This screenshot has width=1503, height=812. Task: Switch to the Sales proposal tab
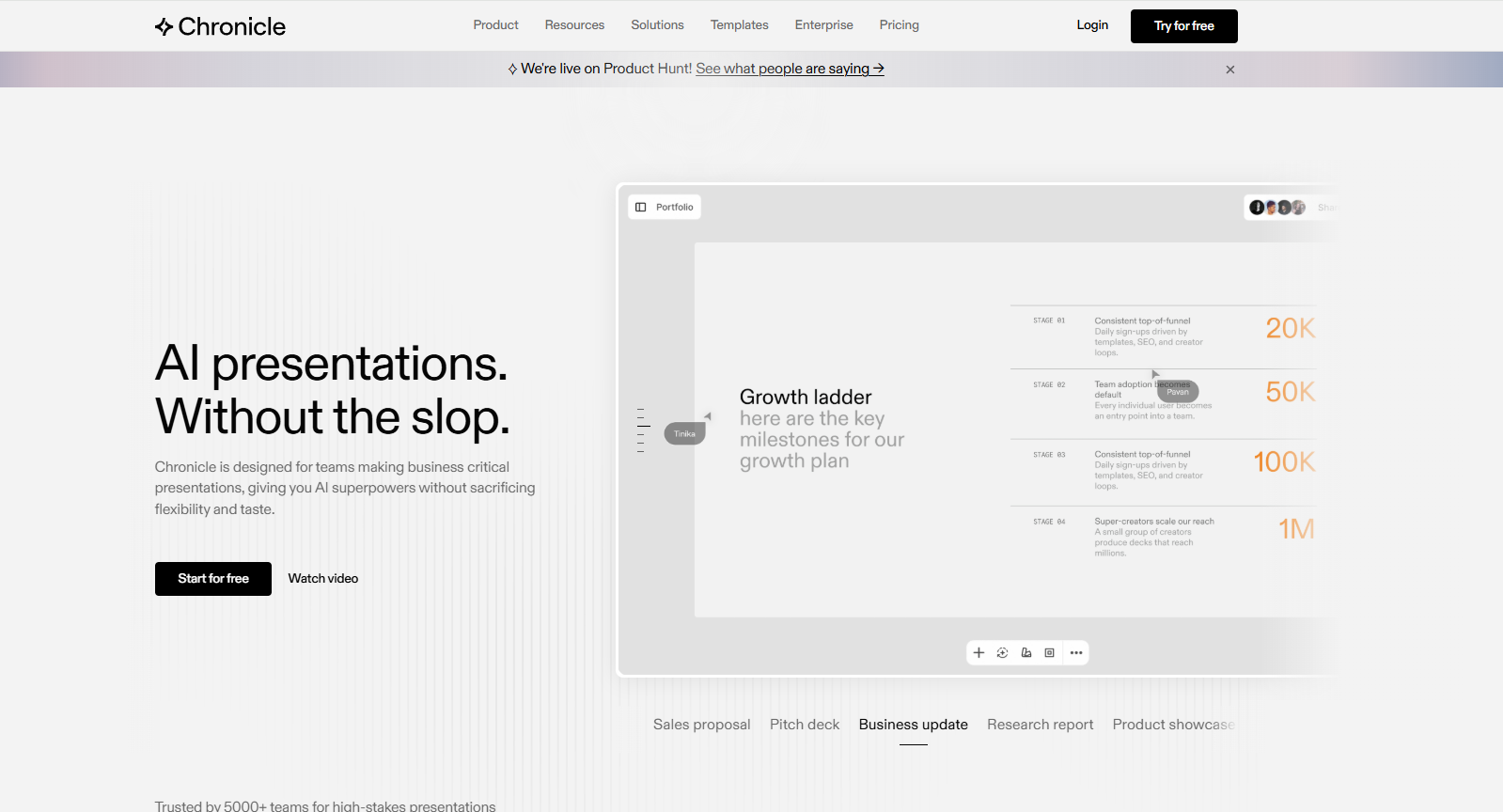[x=701, y=725]
